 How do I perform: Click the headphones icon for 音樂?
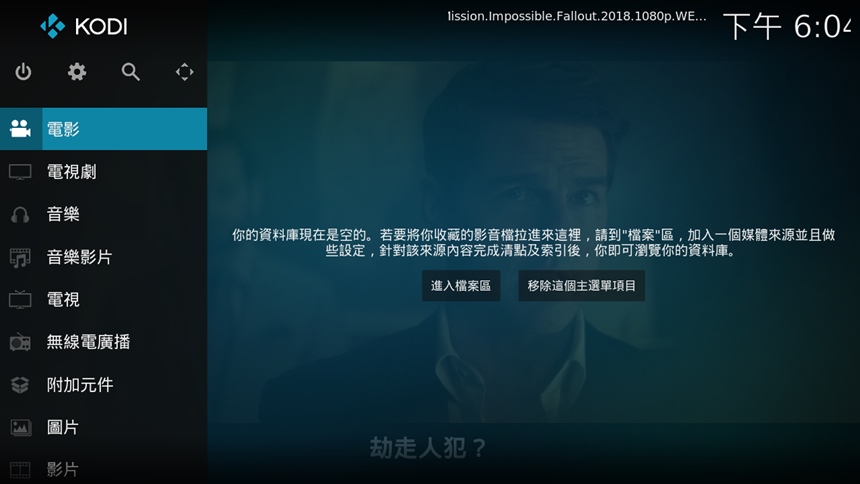(x=20, y=215)
